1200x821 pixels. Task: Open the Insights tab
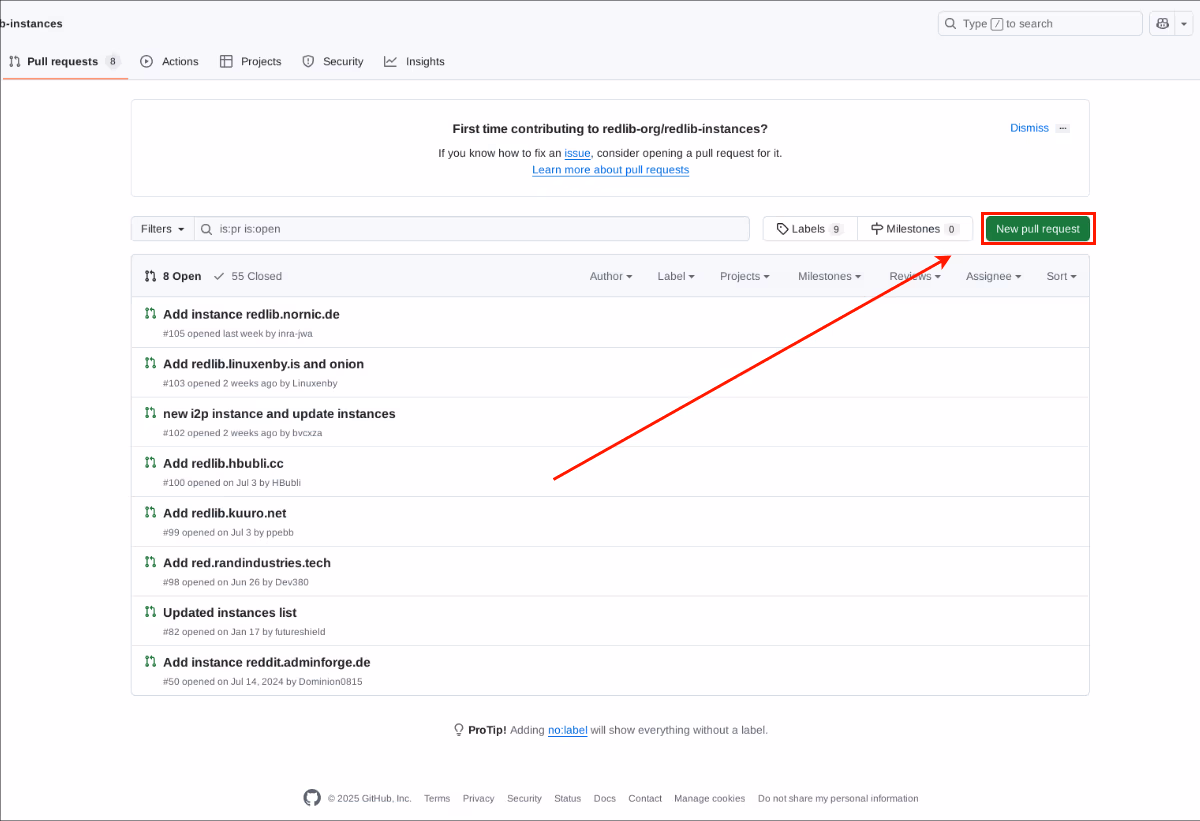pyautogui.click(x=414, y=61)
